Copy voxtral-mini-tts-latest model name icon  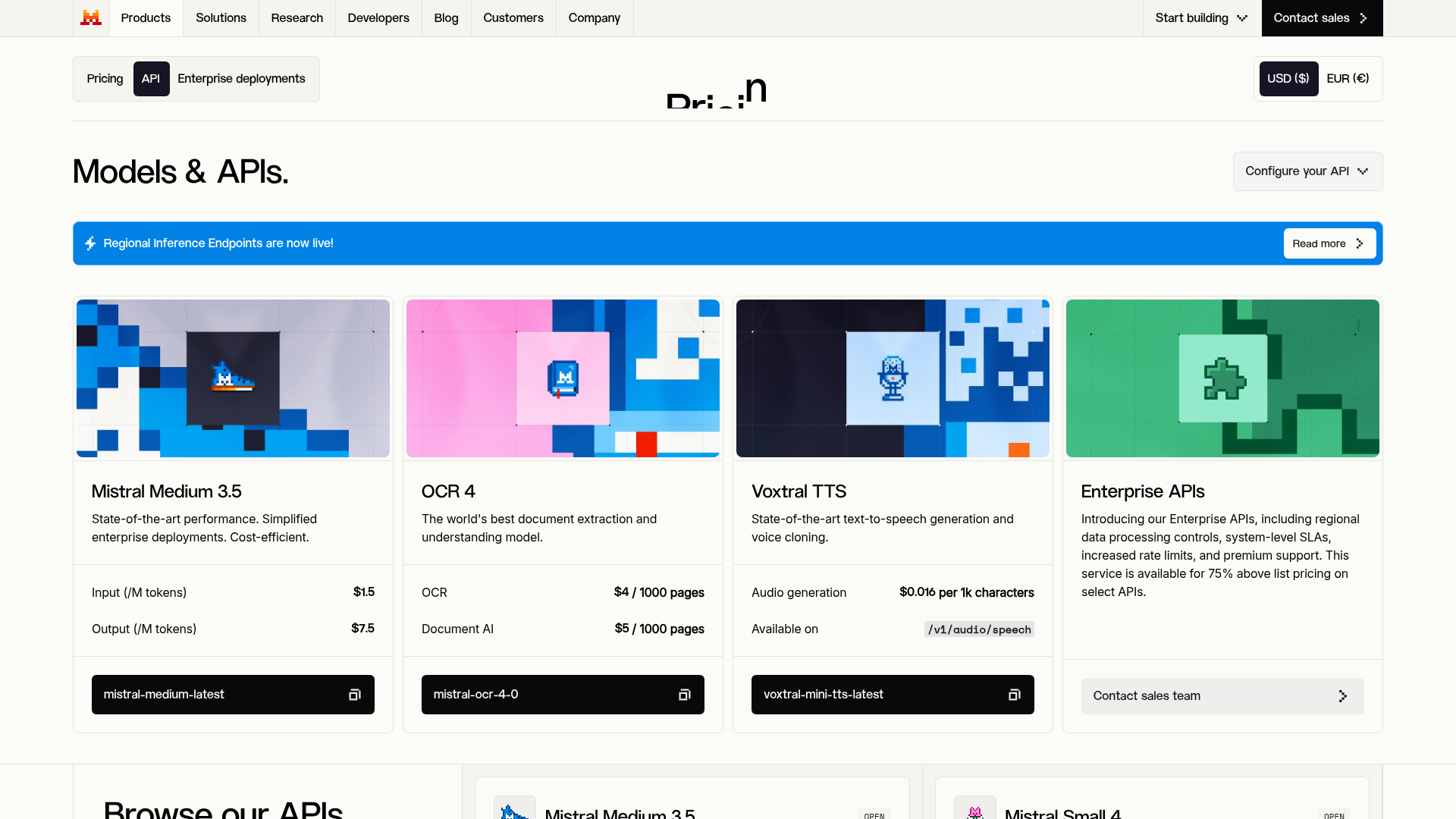(x=1014, y=695)
